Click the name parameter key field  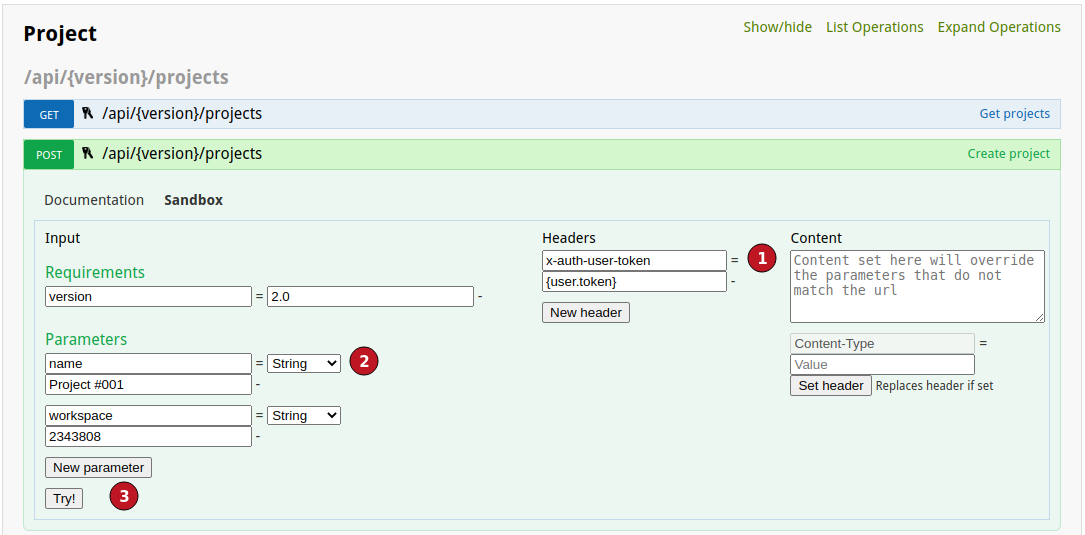coord(148,363)
